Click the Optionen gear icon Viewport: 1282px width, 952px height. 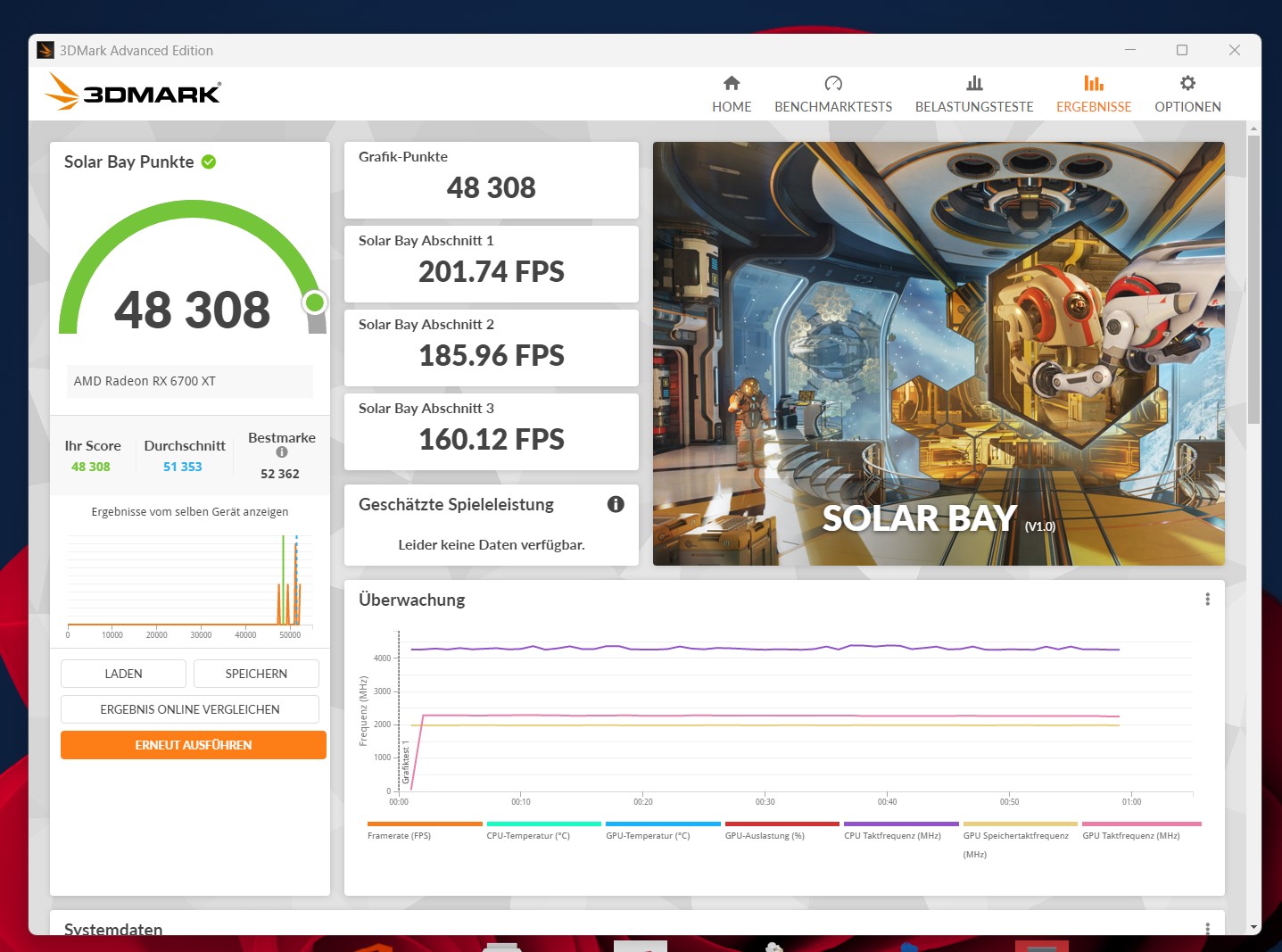coord(1187,83)
